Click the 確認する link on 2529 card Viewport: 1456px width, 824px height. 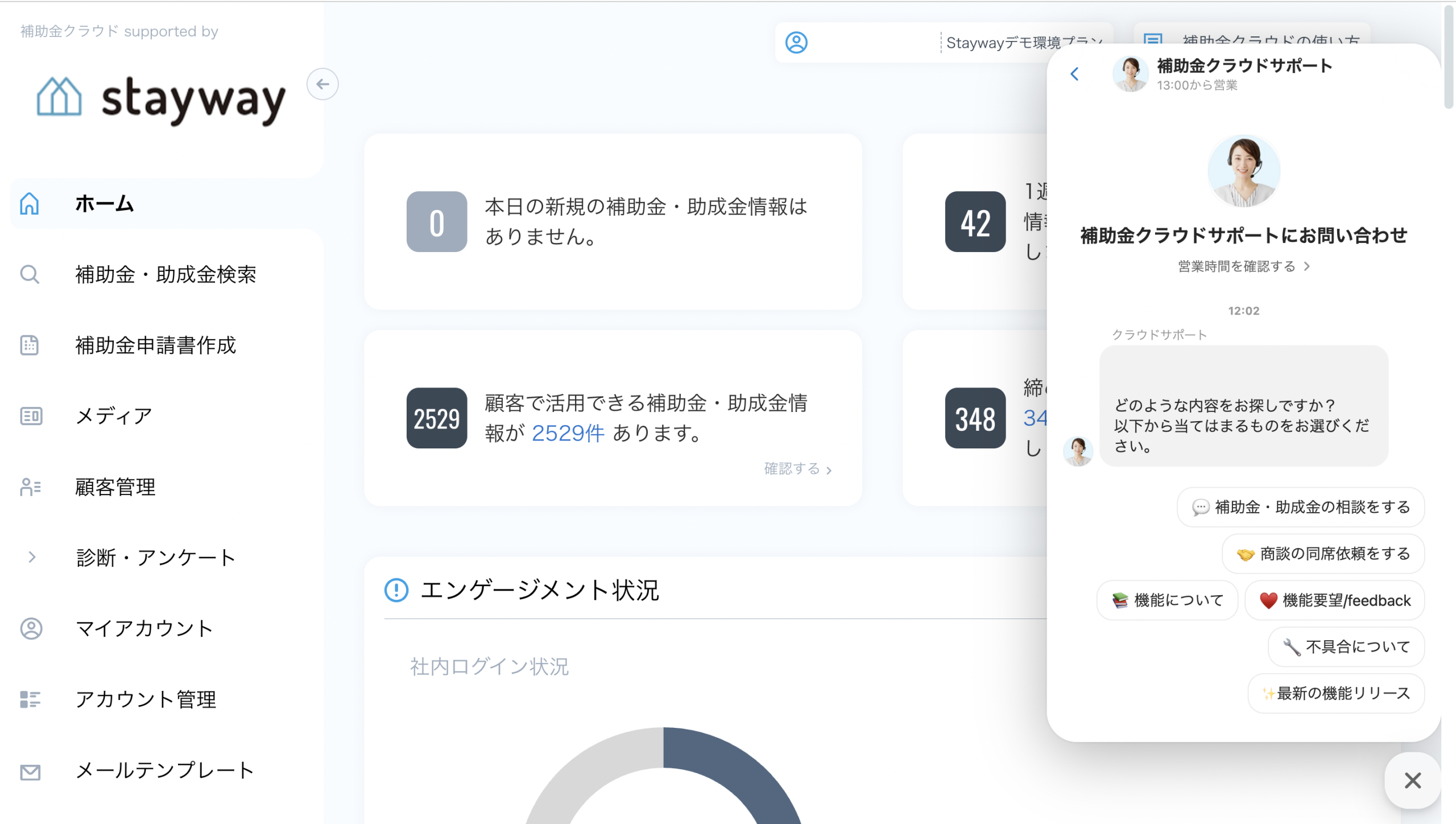pyautogui.click(x=797, y=469)
